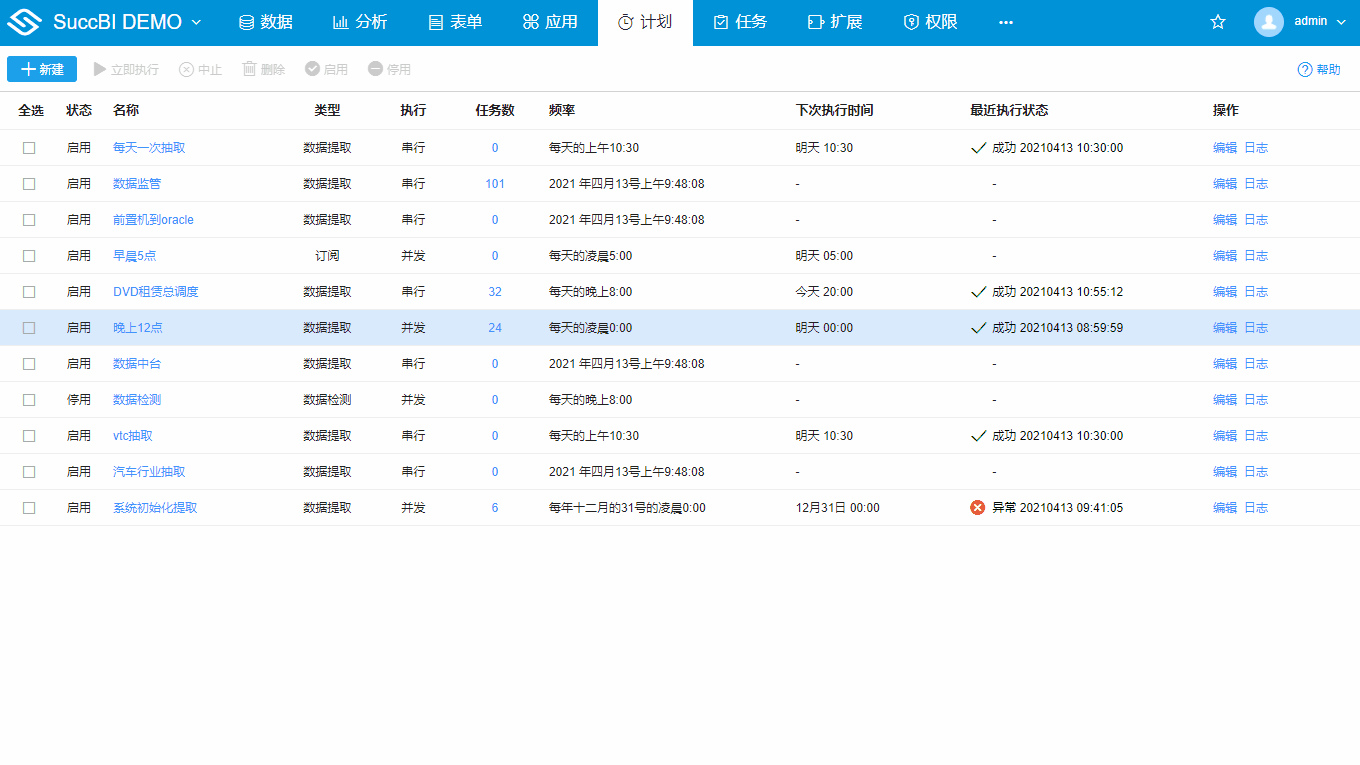Click the 新建 button
This screenshot has height=765, width=1360.
pyautogui.click(x=42, y=69)
